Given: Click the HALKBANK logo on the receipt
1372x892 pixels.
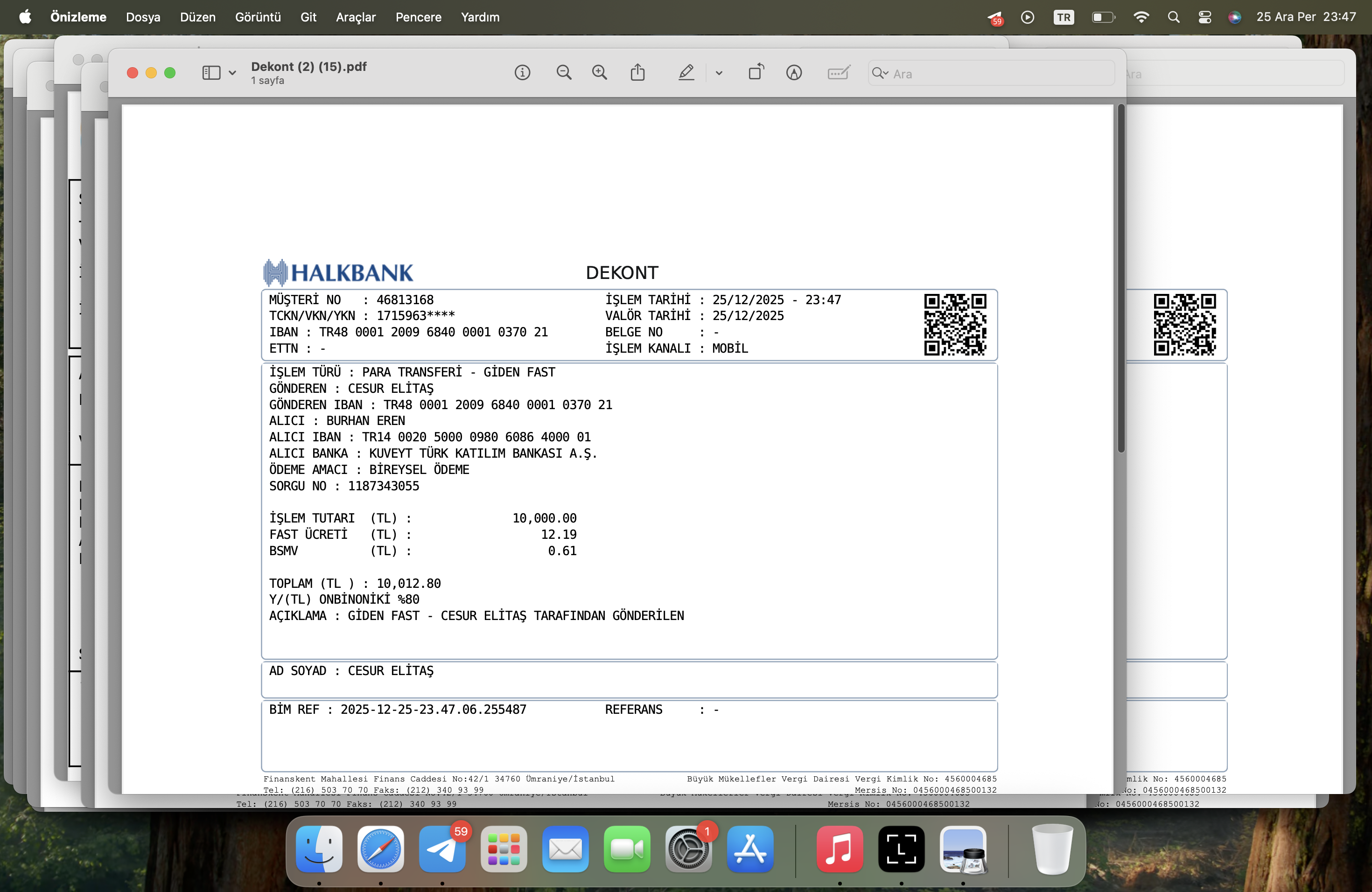Looking at the screenshot, I should tap(338, 272).
